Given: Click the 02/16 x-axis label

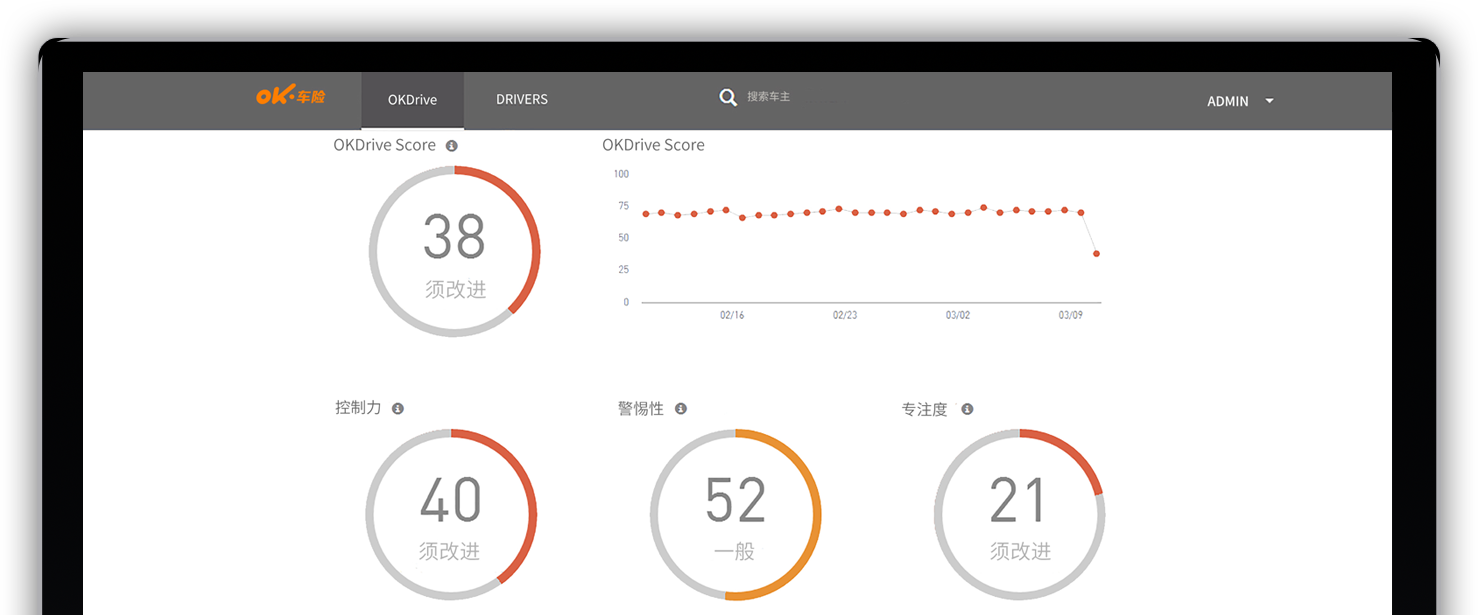Looking at the screenshot, I should pos(732,315).
